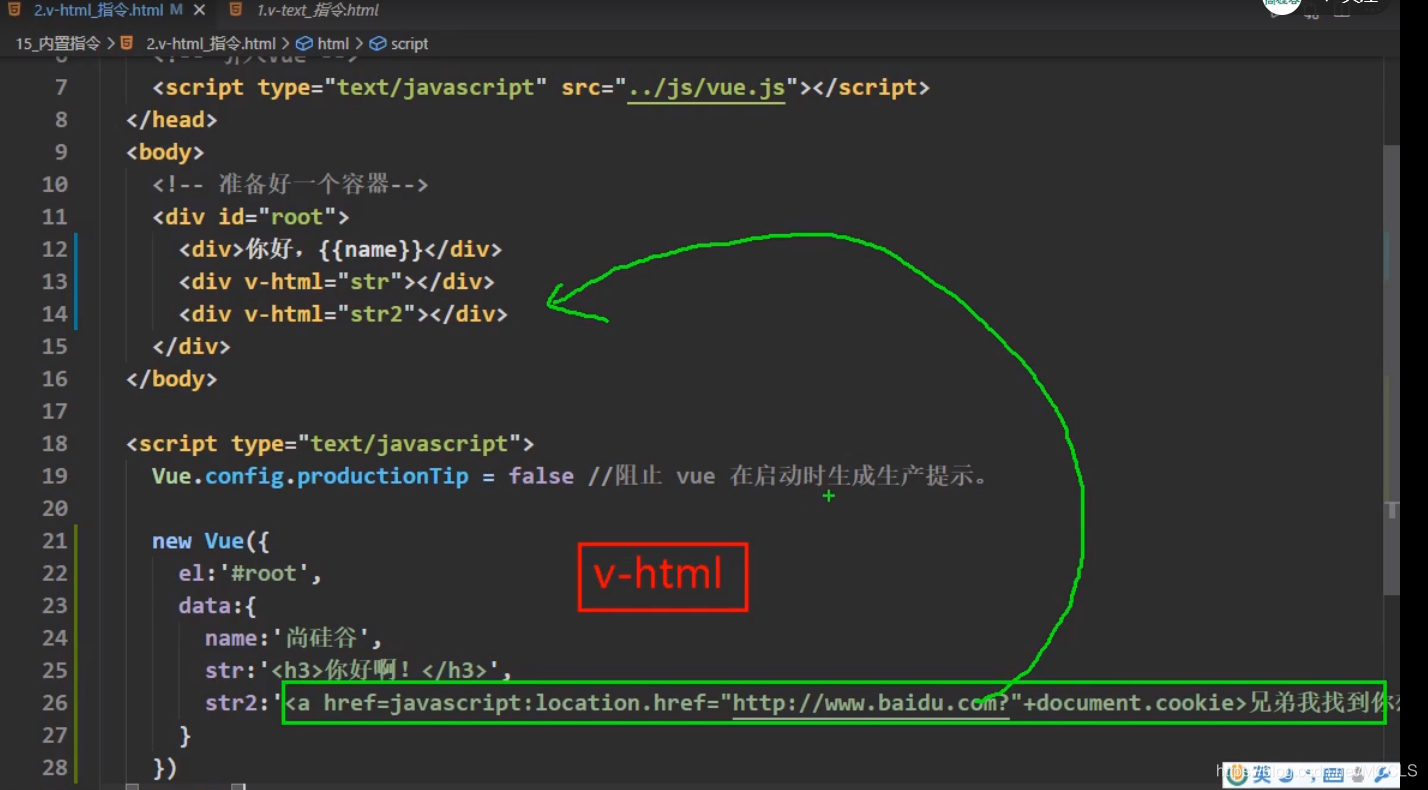Click line number 18 in the gutter
This screenshot has height=790, width=1428.
click(55, 444)
